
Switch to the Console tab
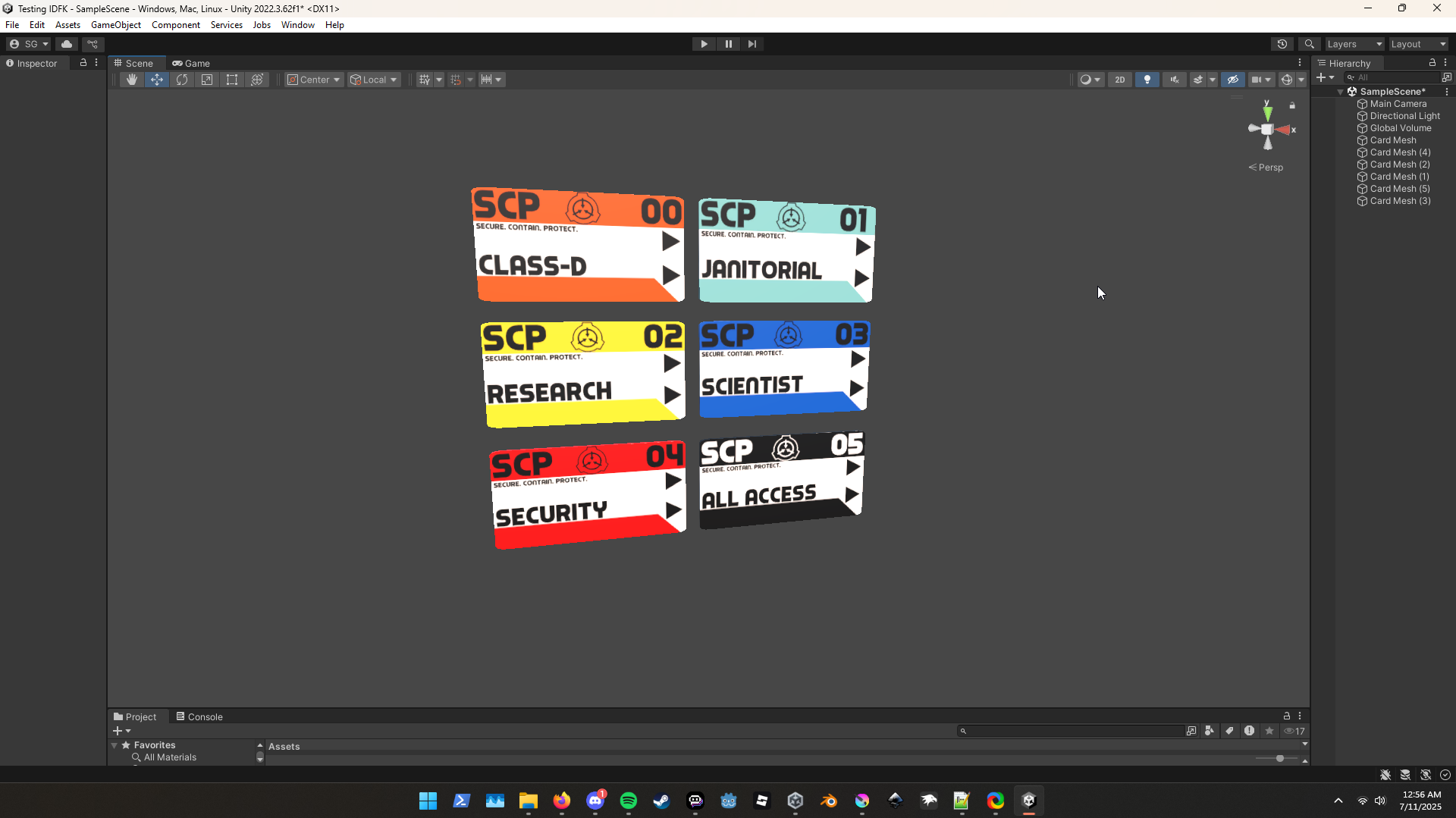199,716
